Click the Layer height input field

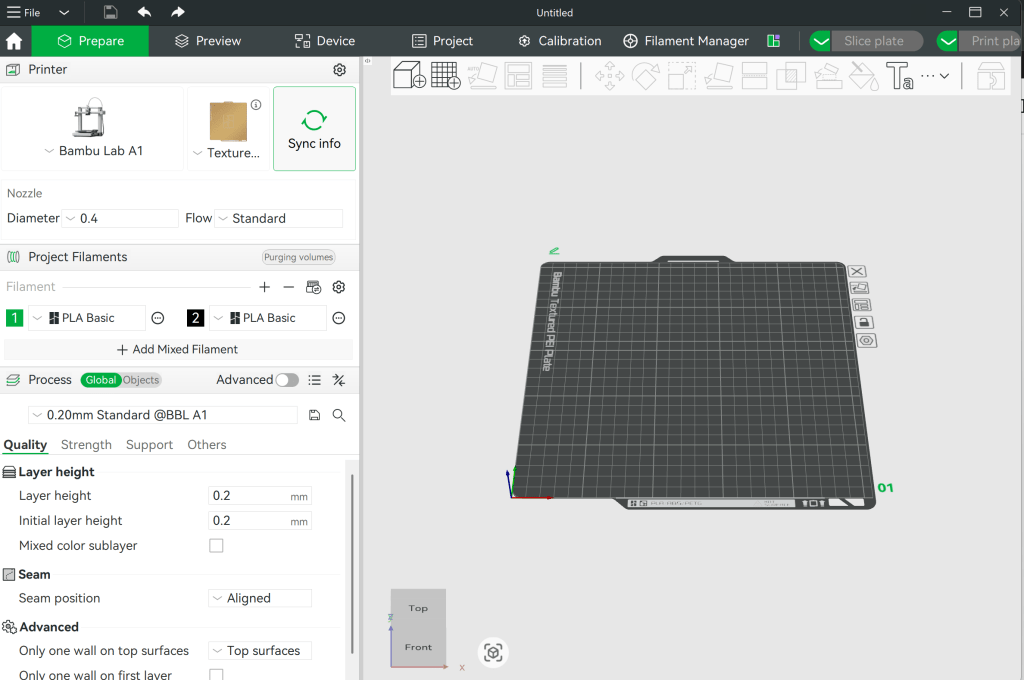(260, 496)
